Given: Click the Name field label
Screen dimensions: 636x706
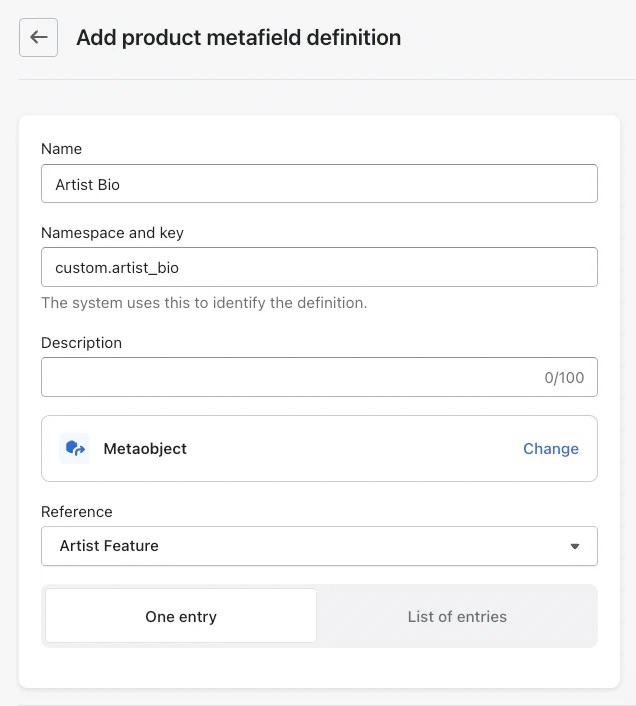Looking at the screenshot, I should (x=61, y=149).
